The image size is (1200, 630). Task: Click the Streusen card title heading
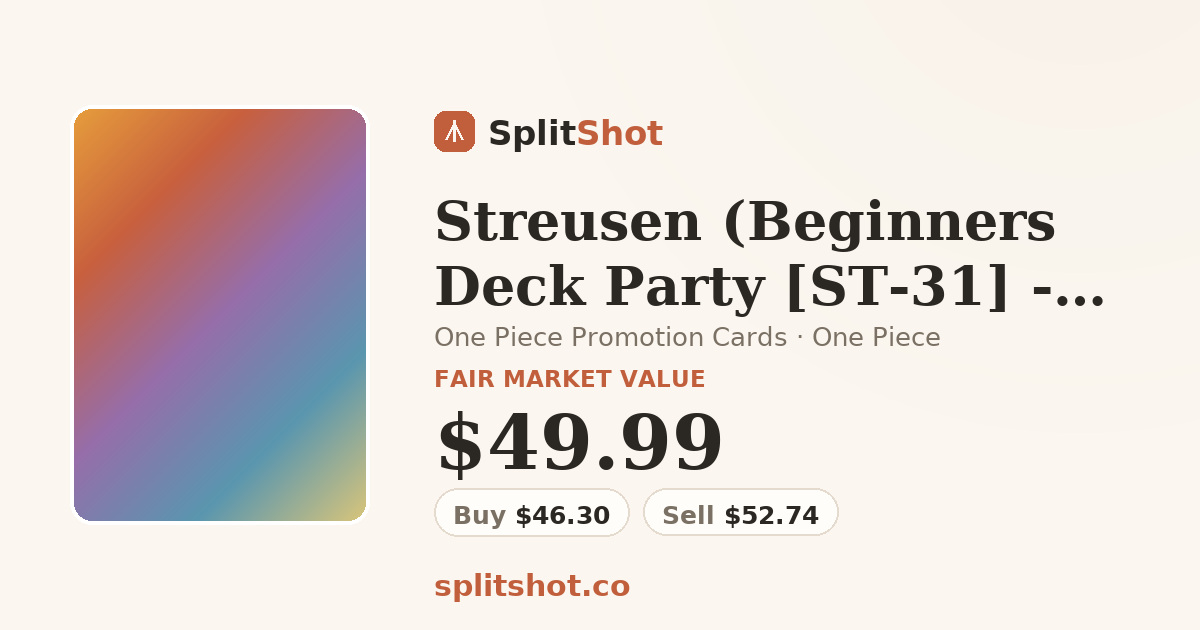(x=770, y=254)
